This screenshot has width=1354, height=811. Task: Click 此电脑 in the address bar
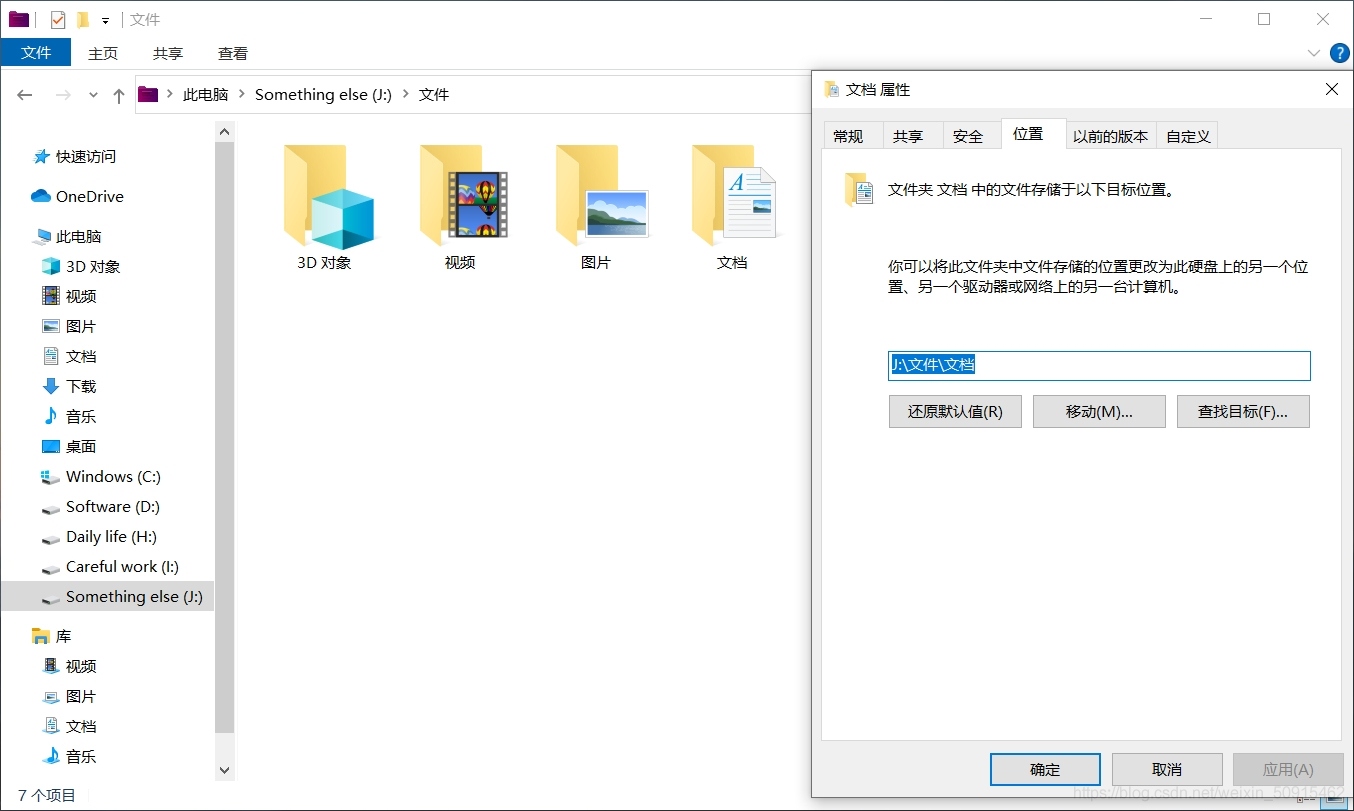click(205, 95)
